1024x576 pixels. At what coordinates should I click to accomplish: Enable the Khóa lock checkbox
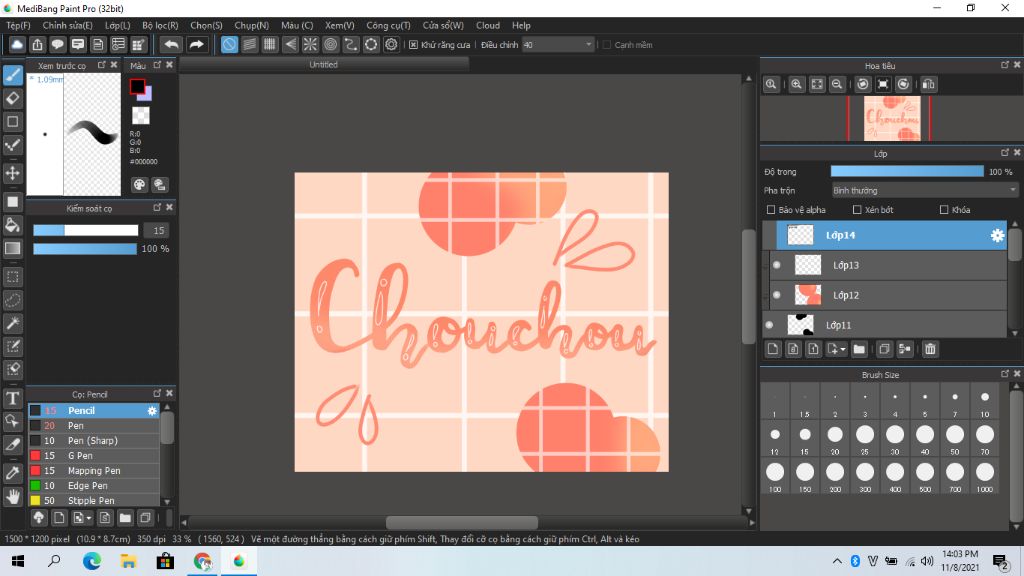(944, 210)
